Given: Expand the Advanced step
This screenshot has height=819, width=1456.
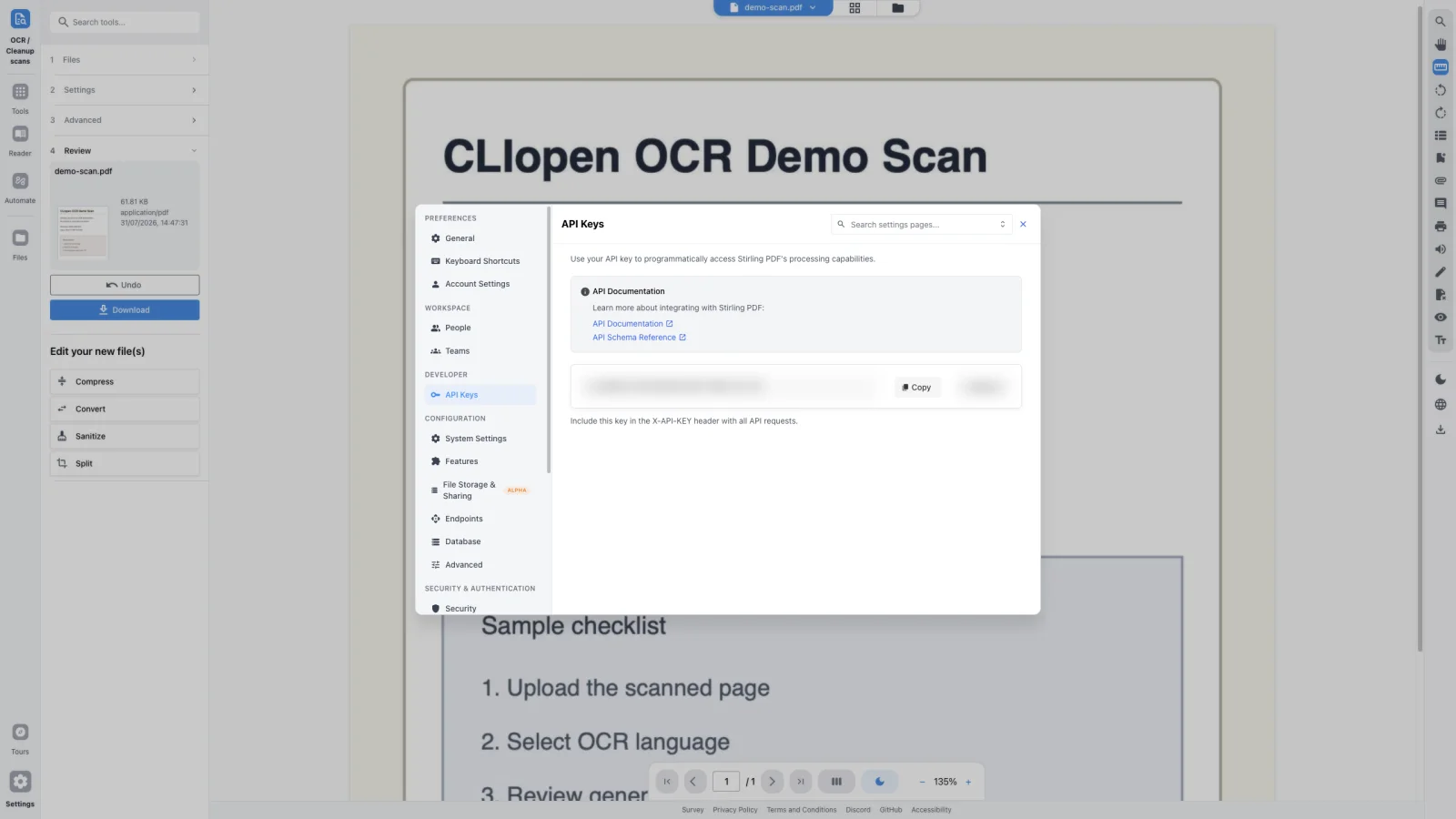Looking at the screenshot, I should click(125, 120).
